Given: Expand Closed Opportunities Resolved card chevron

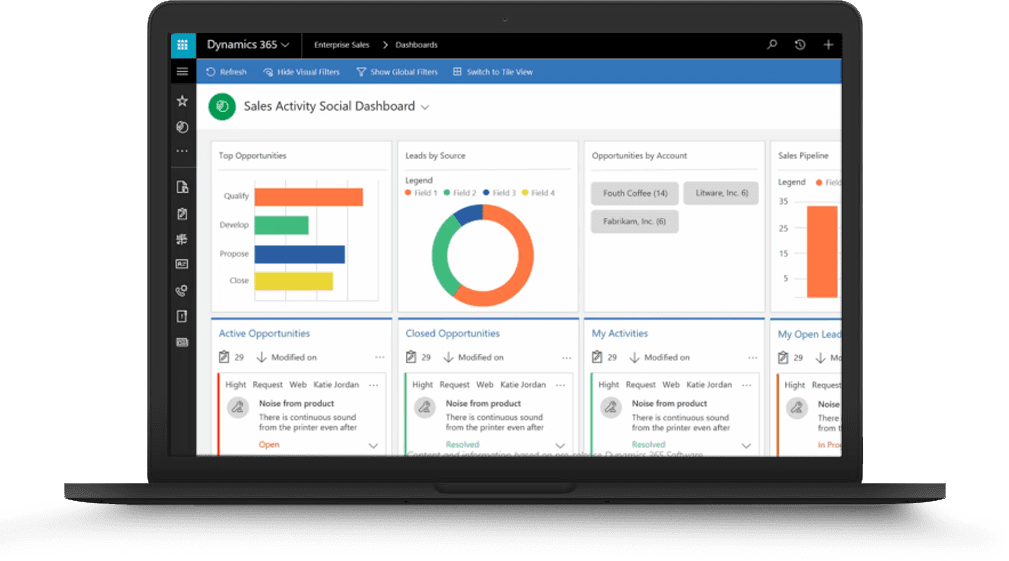Looking at the screenshot, I should coord(560,445).
